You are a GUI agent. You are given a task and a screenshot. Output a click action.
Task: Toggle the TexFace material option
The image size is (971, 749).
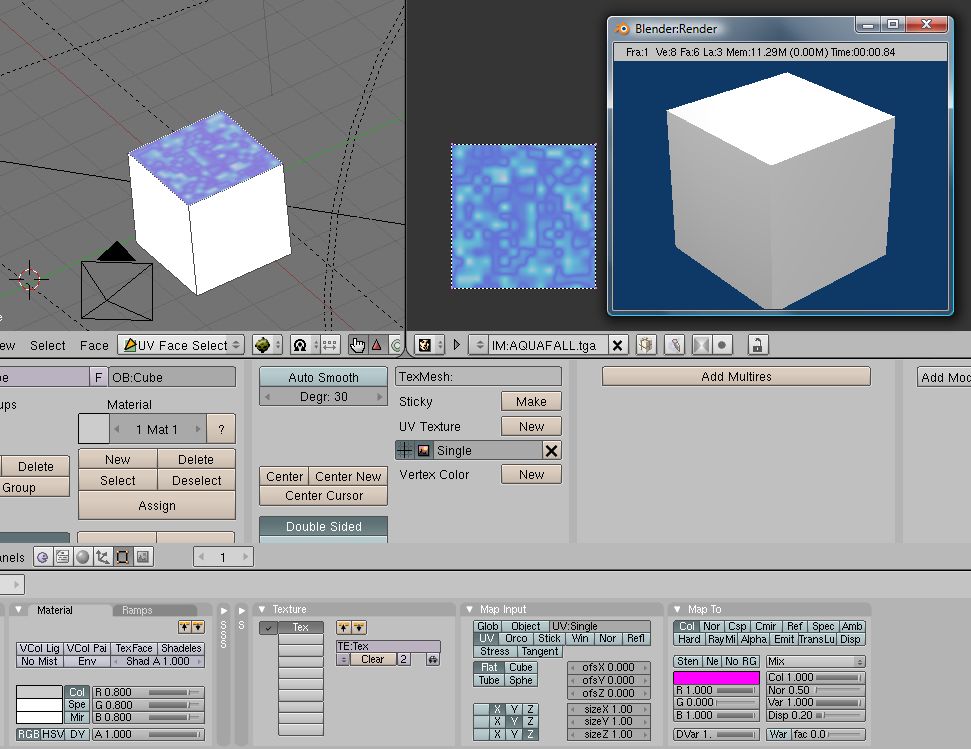click(x=134, y=648)
